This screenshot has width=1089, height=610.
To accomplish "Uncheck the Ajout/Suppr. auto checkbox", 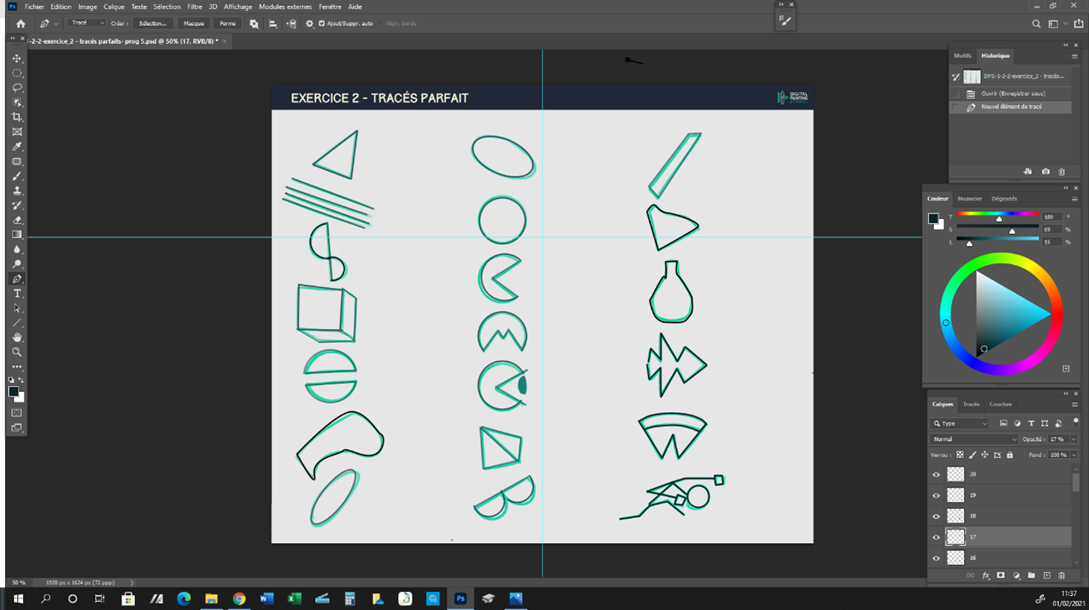I will [x=321, y=23].
